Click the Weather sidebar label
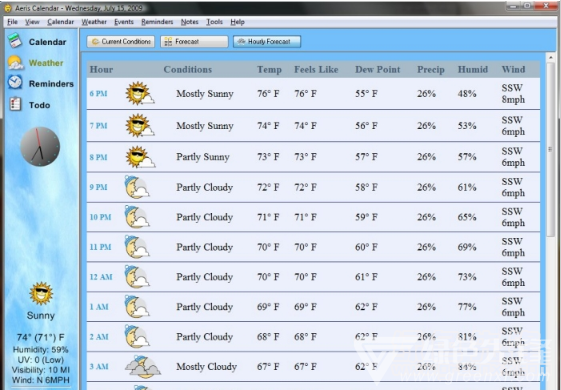Image resolution: width=561 pixels, height=390 pixels. (46, 63)
